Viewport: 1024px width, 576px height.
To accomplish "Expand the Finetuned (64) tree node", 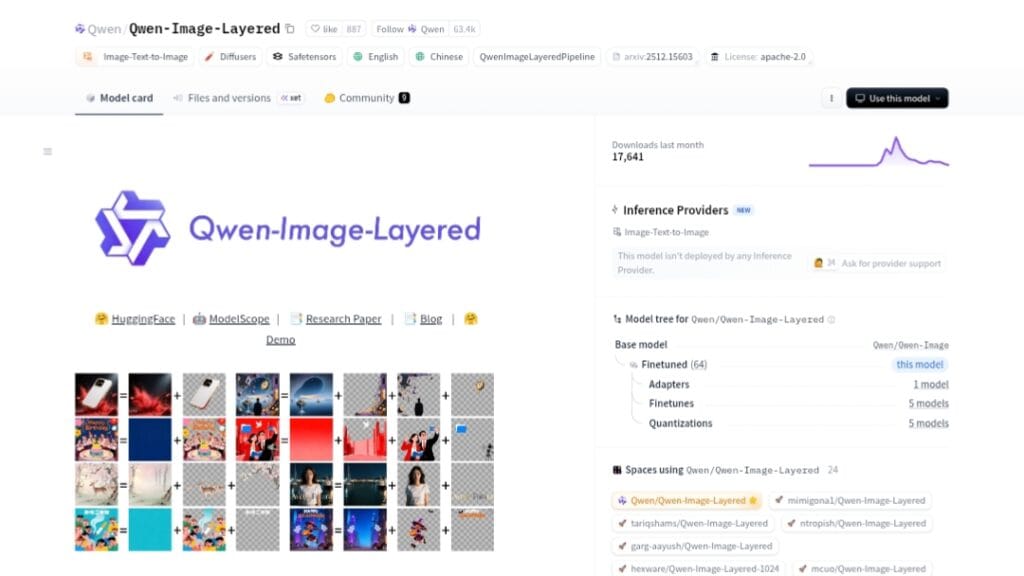I will 673,365.
